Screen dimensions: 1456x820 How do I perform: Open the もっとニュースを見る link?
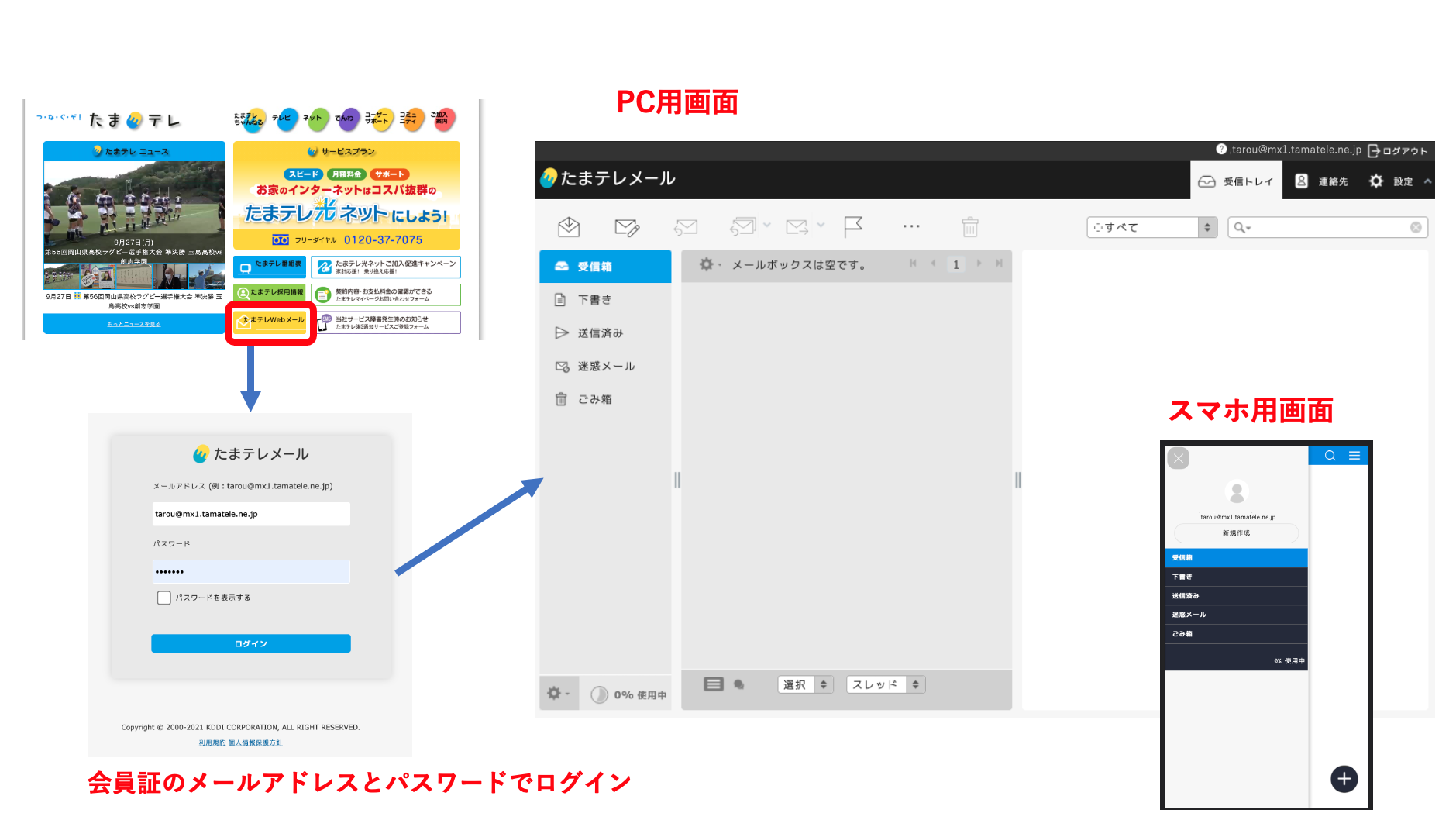[x=134, y=324]
